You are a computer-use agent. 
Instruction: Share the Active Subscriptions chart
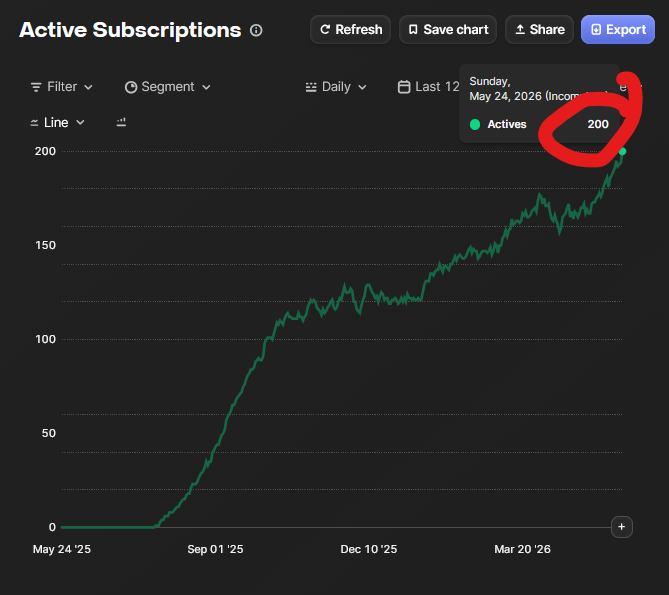tap(539, 29)
